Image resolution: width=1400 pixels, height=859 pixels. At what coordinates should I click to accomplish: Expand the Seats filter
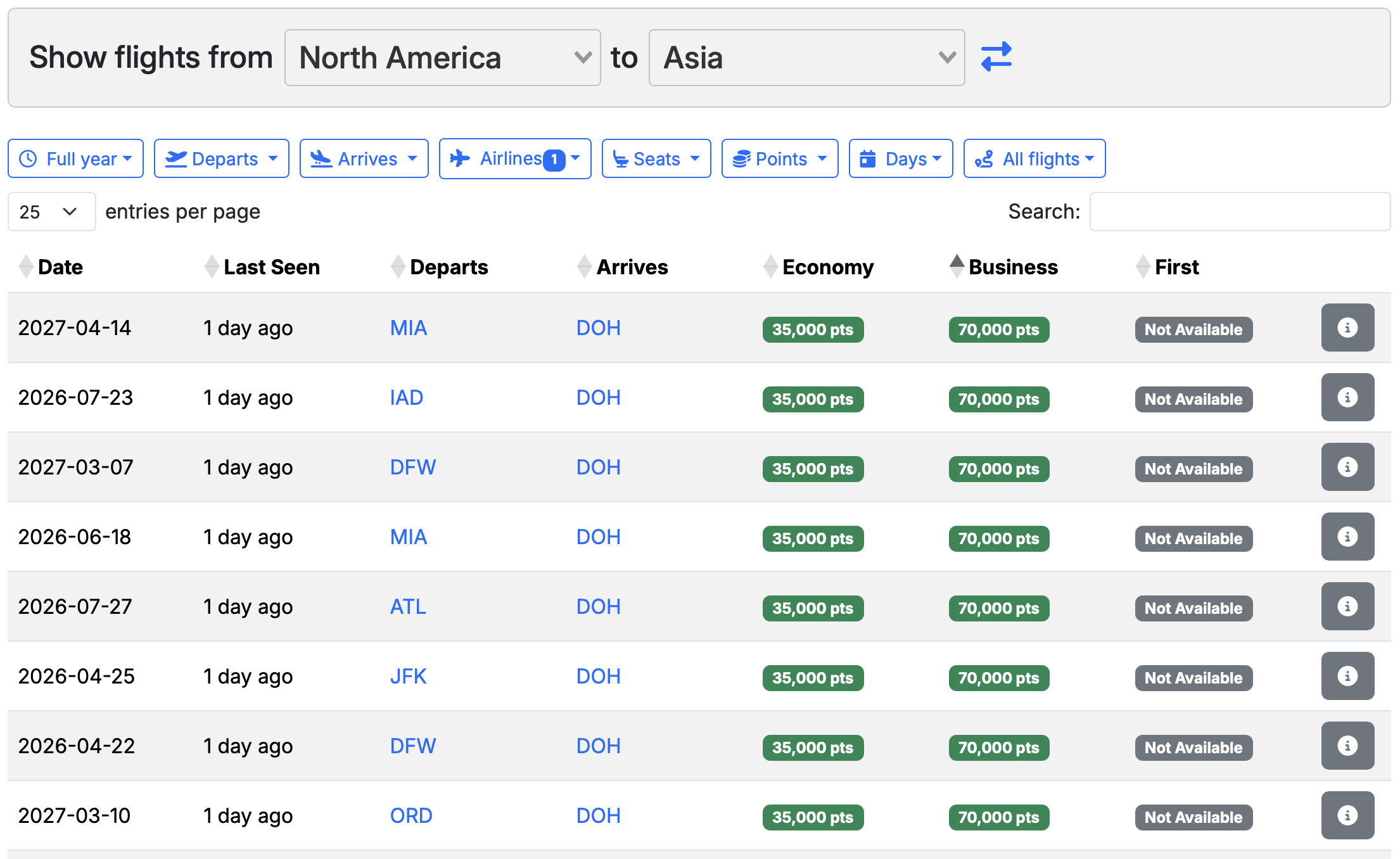pyautogui.click(x=656, y=158)
